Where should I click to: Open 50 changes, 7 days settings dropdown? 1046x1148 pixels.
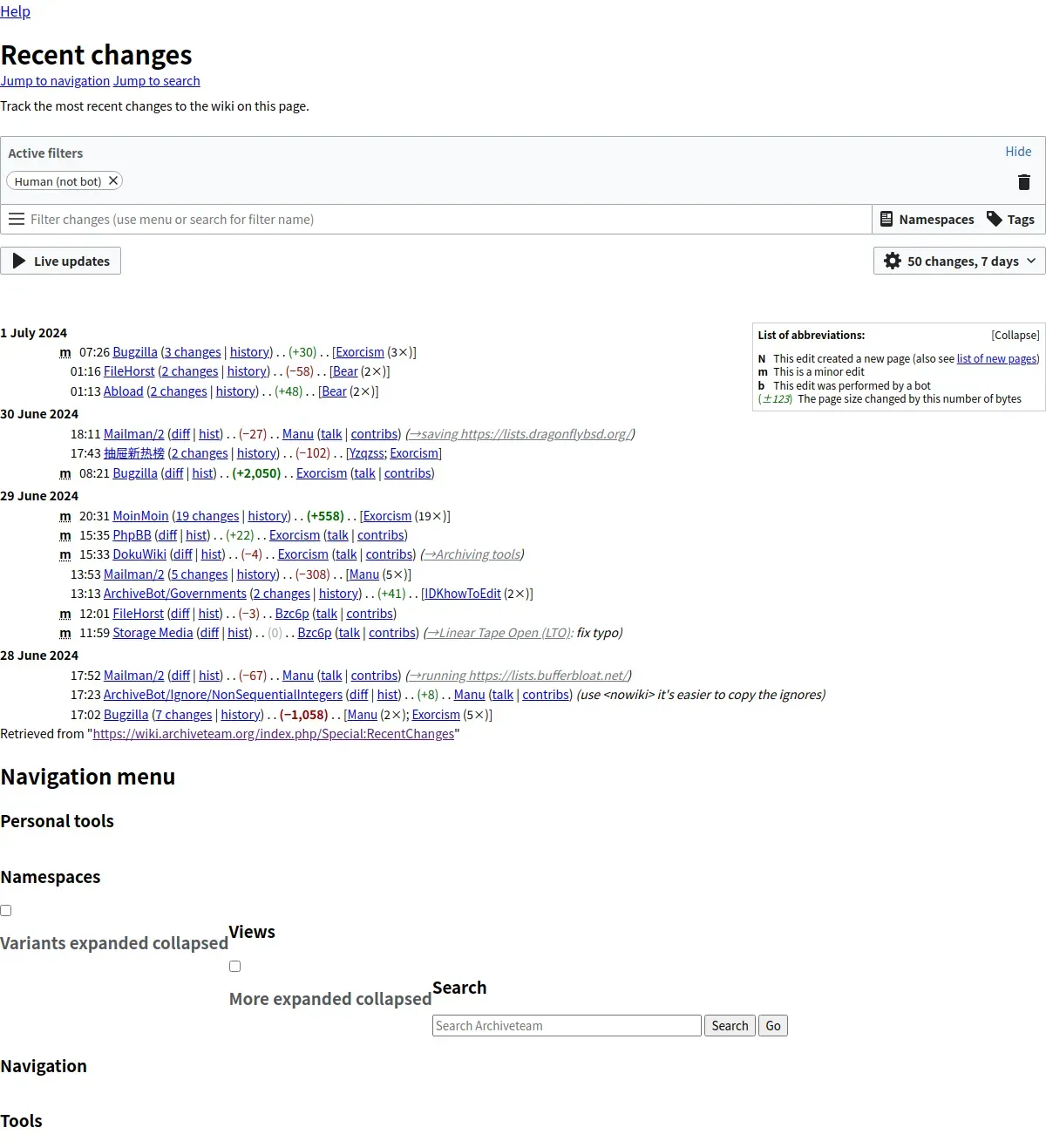[x=959, y=262]
